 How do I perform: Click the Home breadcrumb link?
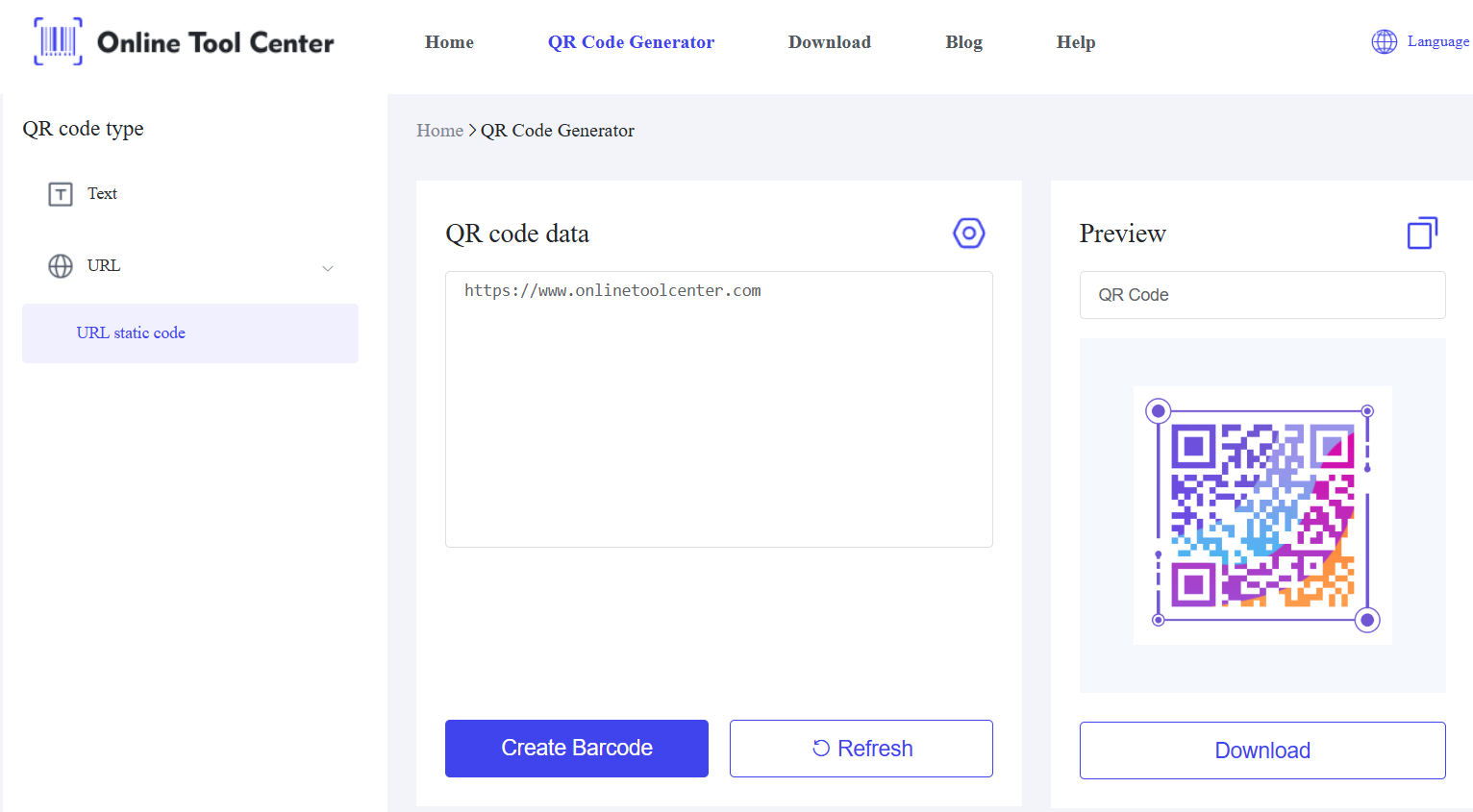(439, 131)
